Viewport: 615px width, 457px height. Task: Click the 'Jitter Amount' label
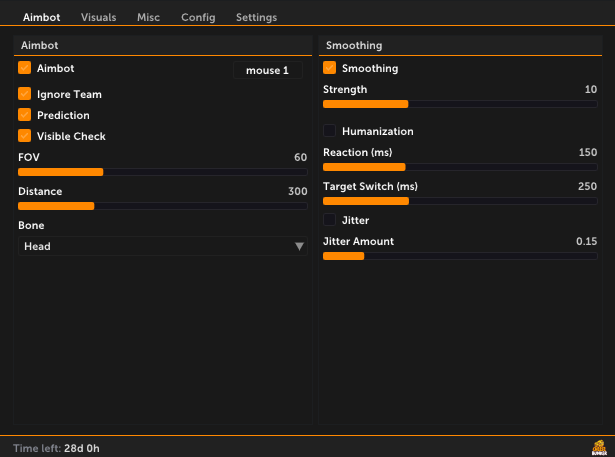pyautogui.click(x=358, y=241)
